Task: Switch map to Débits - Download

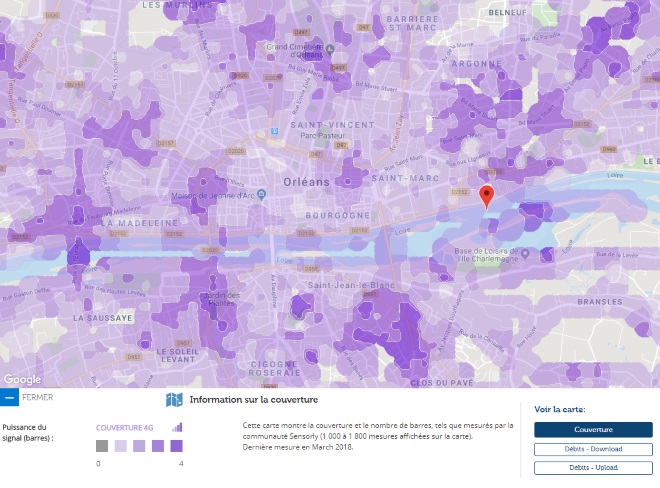Action: click(x=592, y=449)
